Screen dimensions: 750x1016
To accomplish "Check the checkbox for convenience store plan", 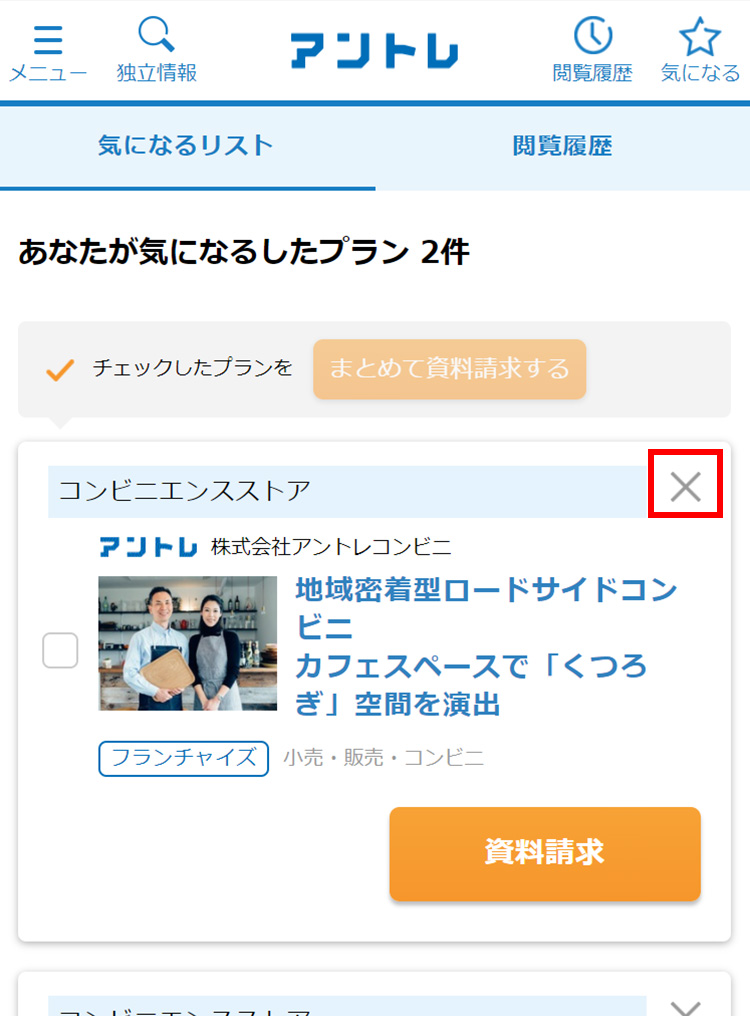I will (60, 650).
